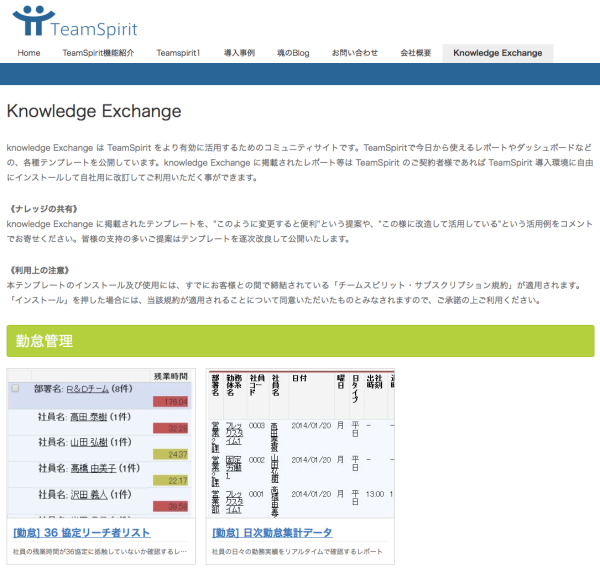Screen dimensions: 600x573
Task: Click the 社員名 column header in the table
Action: 276,385
